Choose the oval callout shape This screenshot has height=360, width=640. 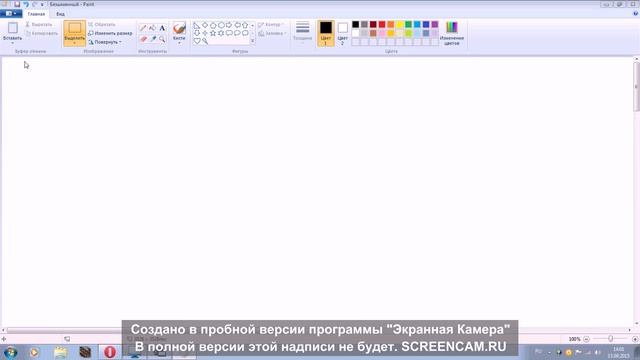tap(237, 33)
